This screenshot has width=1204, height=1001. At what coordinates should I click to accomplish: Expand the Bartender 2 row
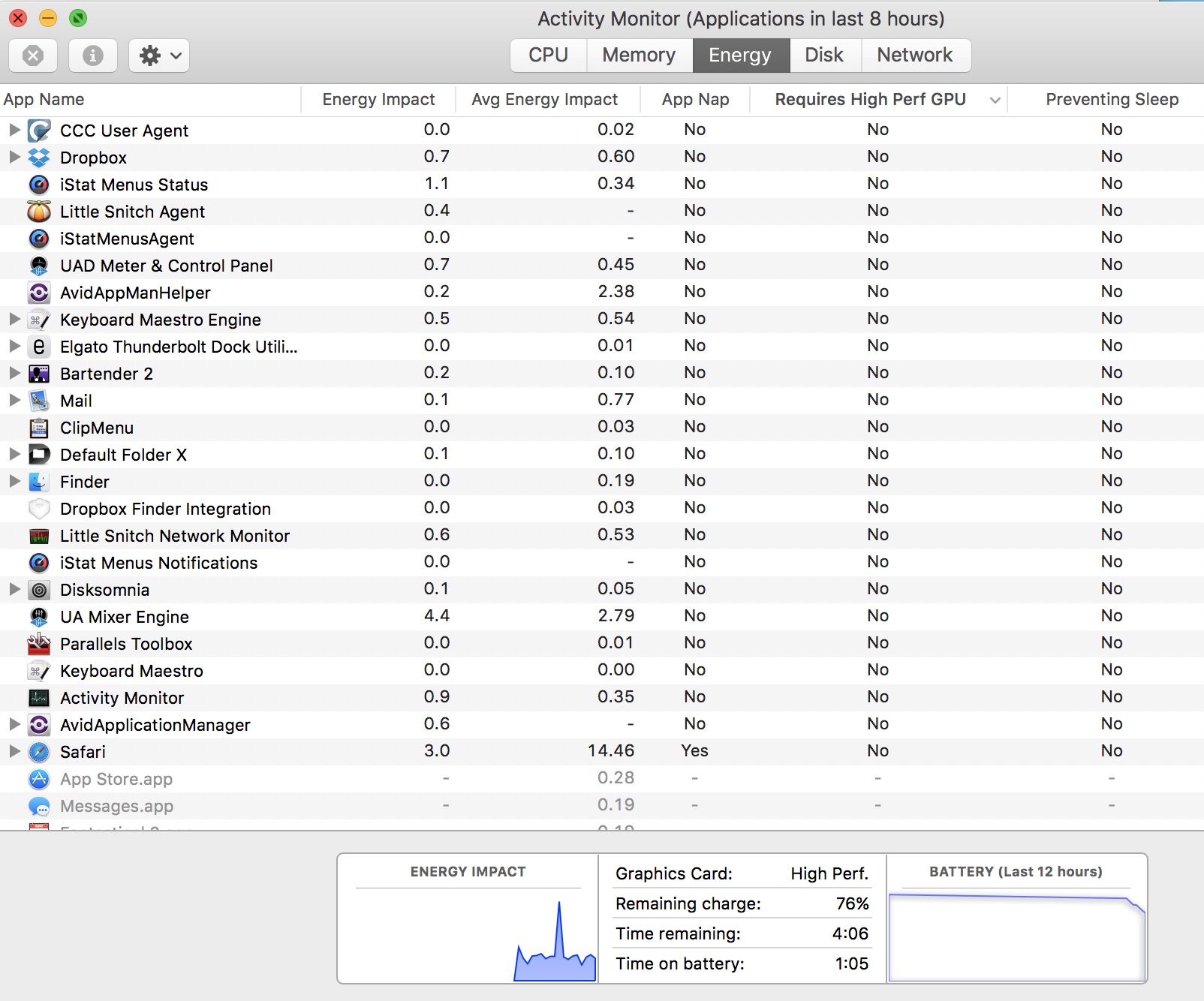[x=14, y=373]
